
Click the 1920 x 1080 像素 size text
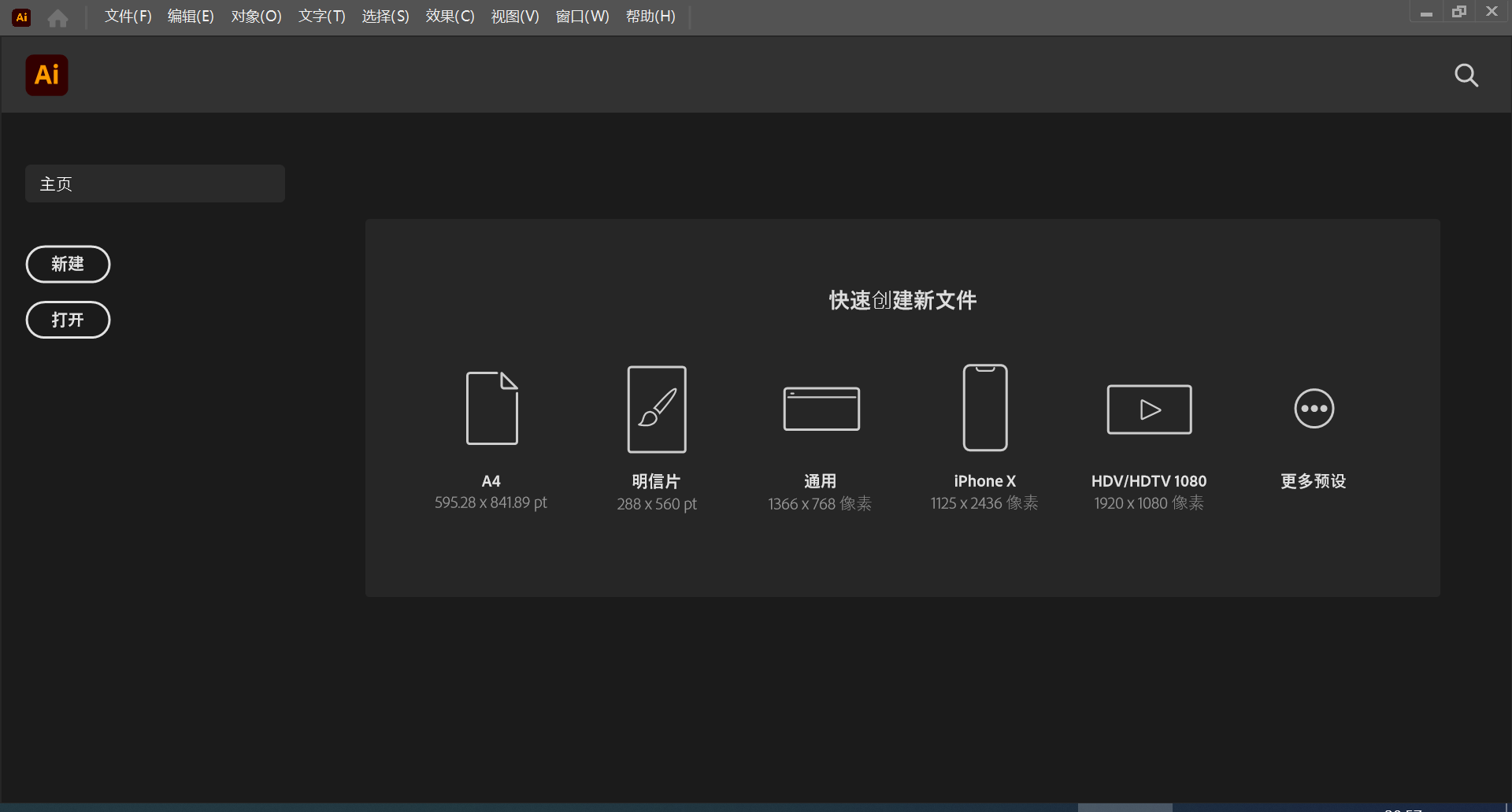pos(1149,503)
